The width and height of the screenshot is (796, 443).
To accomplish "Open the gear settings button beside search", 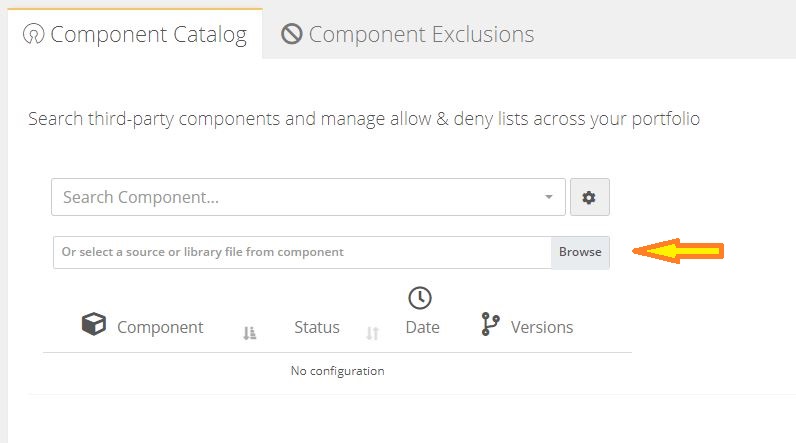I will (589, 197).
